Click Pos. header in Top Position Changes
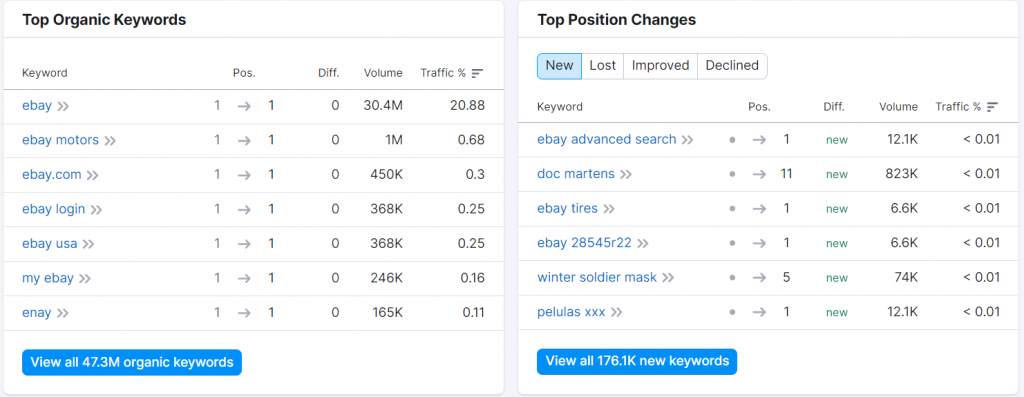This screenshot has height=397, width=1024. 760,107
